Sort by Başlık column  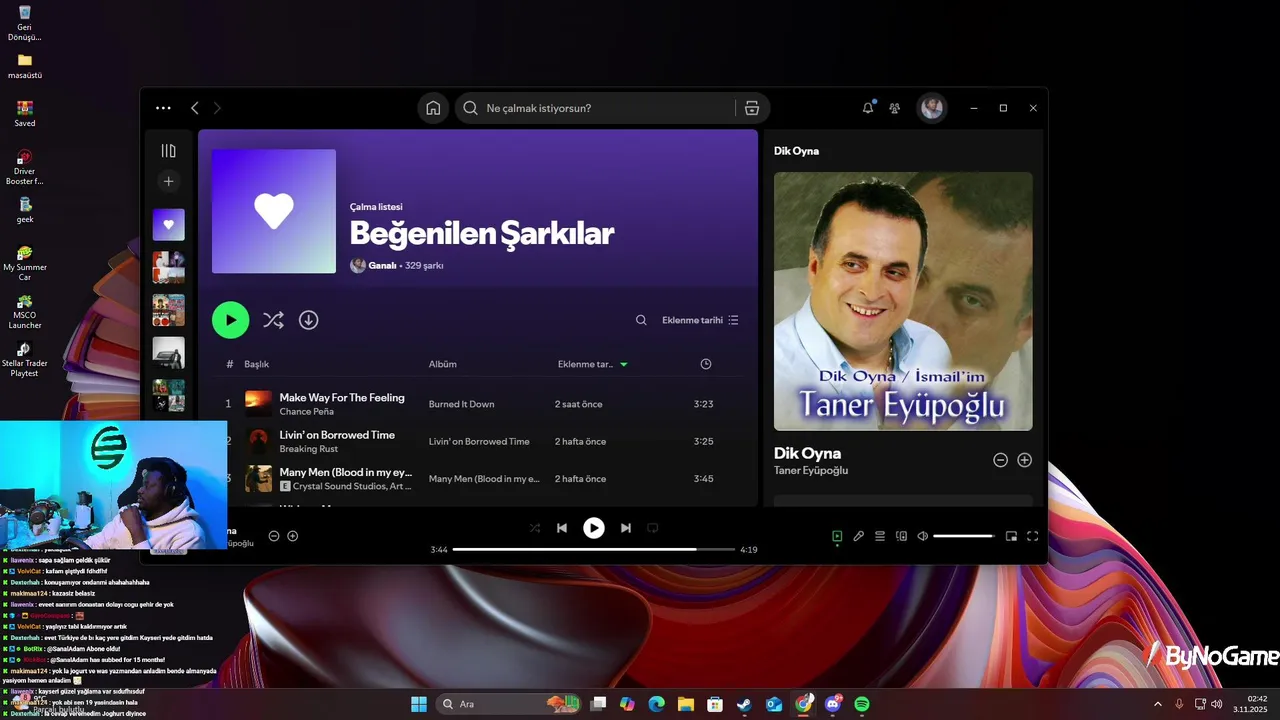(x=257, y=364)
